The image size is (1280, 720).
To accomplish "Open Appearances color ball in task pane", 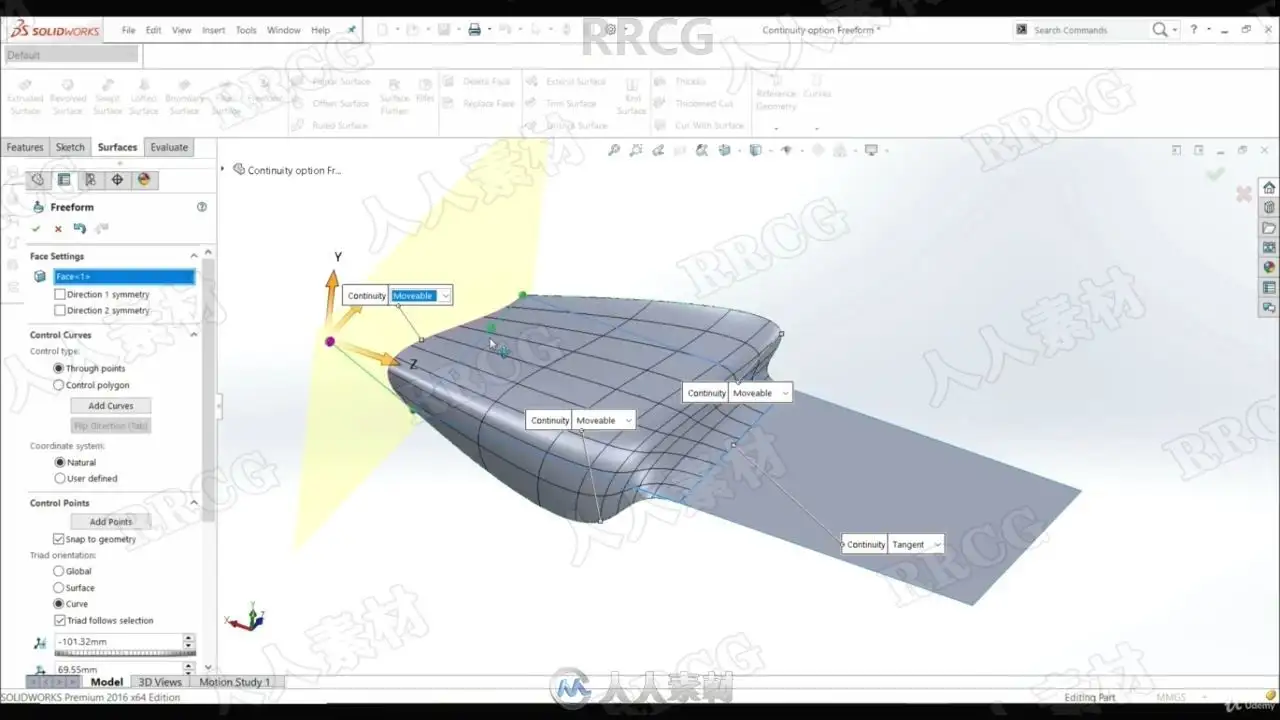I will pos(1269,268).
